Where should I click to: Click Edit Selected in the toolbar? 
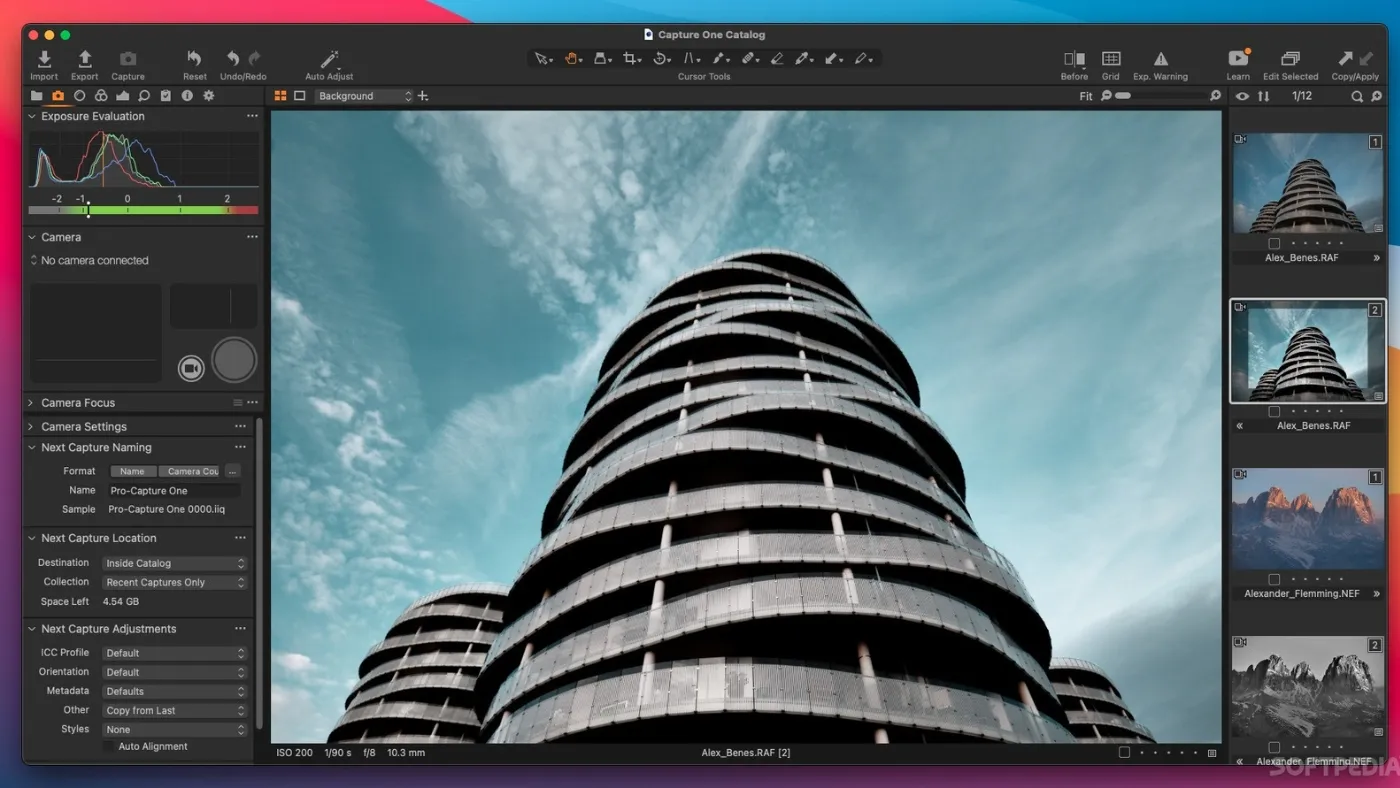(1290, 58)
